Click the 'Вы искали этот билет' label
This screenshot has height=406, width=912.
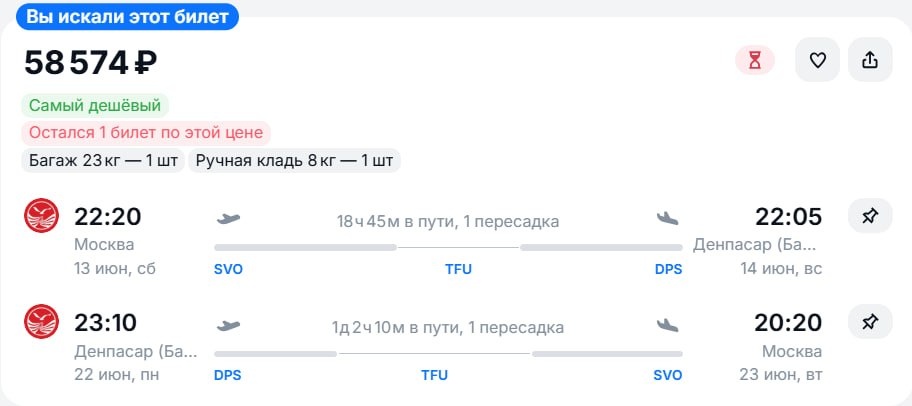point(127,16)
